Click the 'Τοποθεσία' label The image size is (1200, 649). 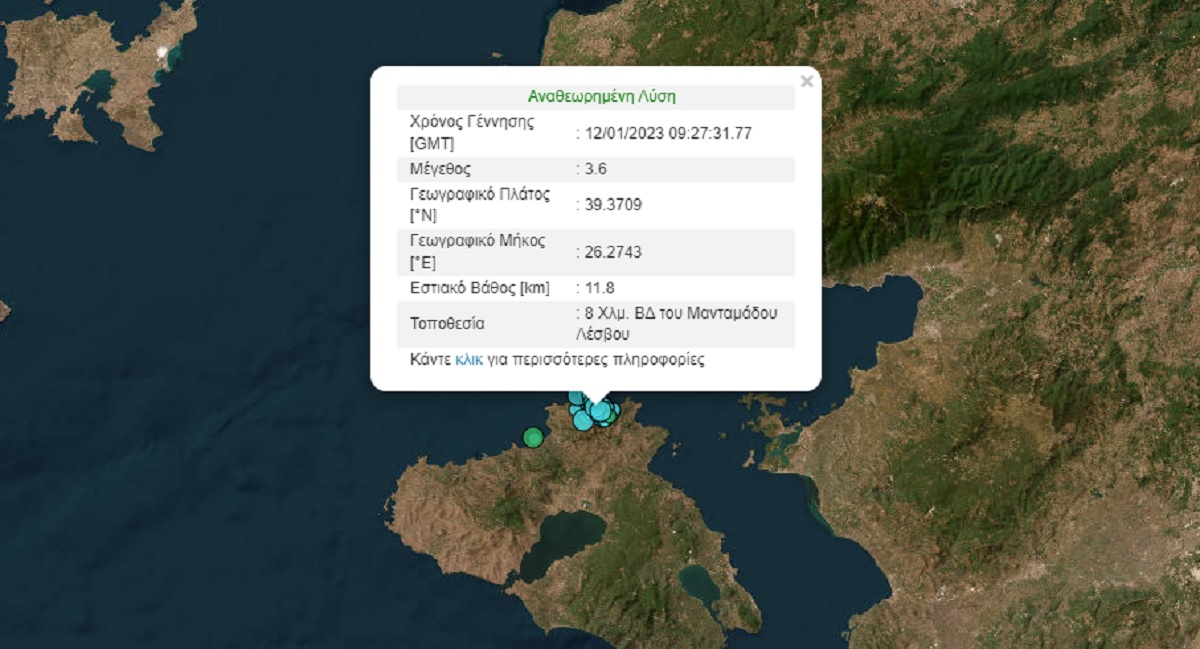click(x=446, y=325)
